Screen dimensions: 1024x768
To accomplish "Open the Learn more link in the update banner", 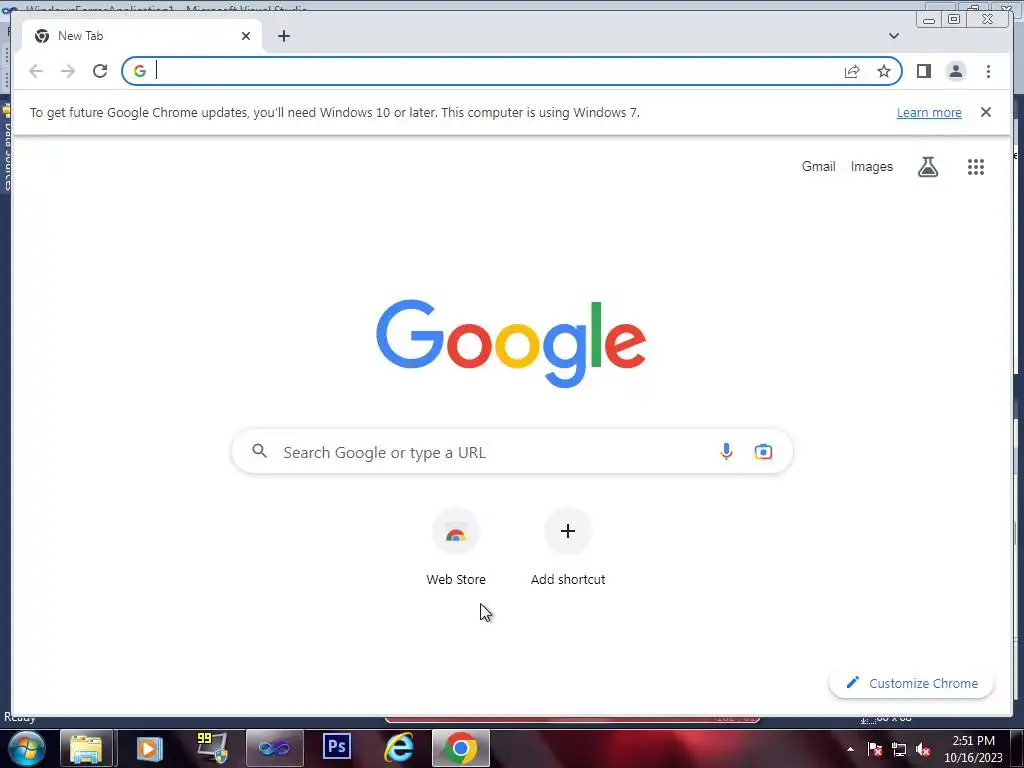I will (929, 112).
